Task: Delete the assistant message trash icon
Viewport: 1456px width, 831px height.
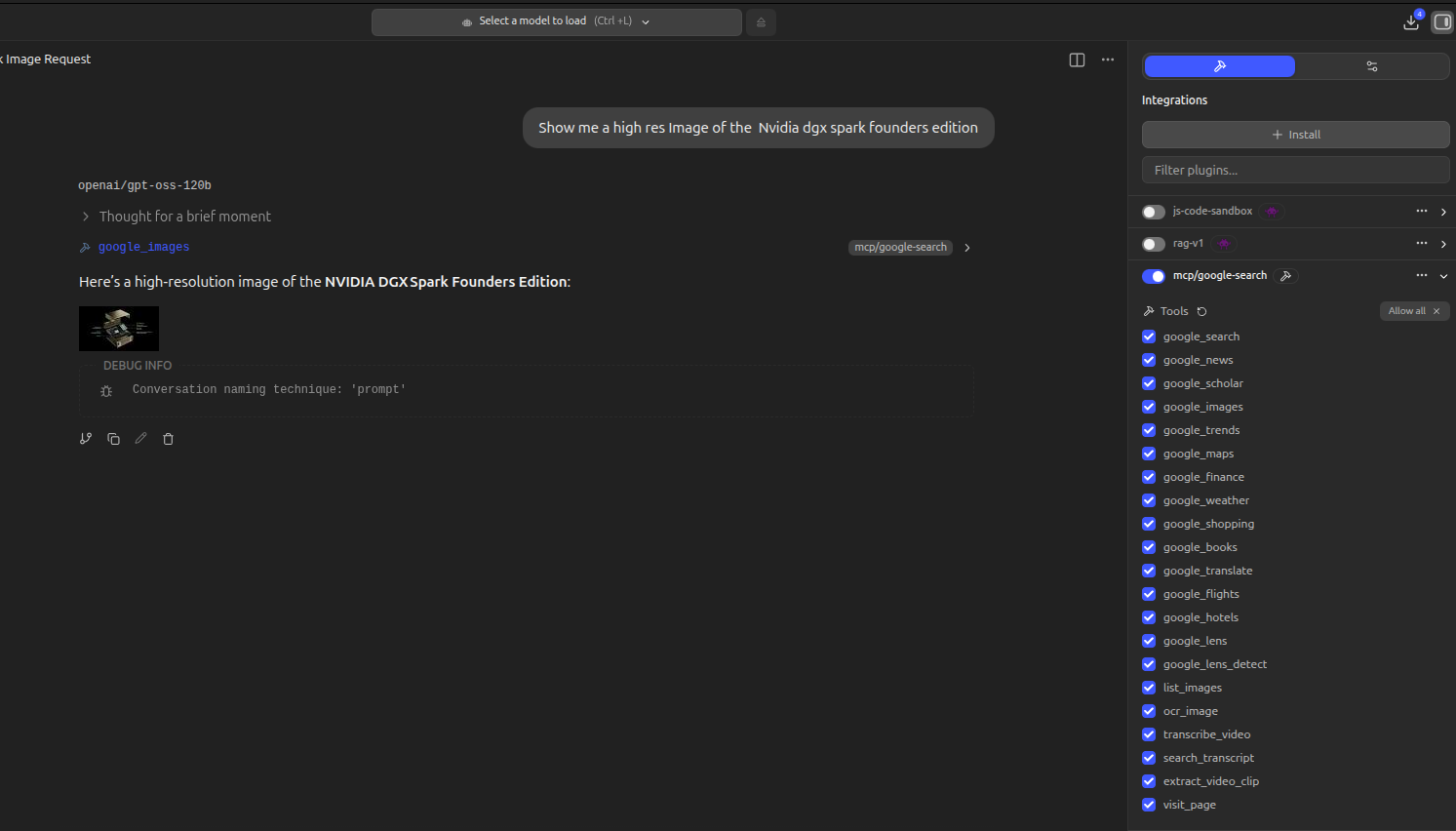Action: click(168, 439)
